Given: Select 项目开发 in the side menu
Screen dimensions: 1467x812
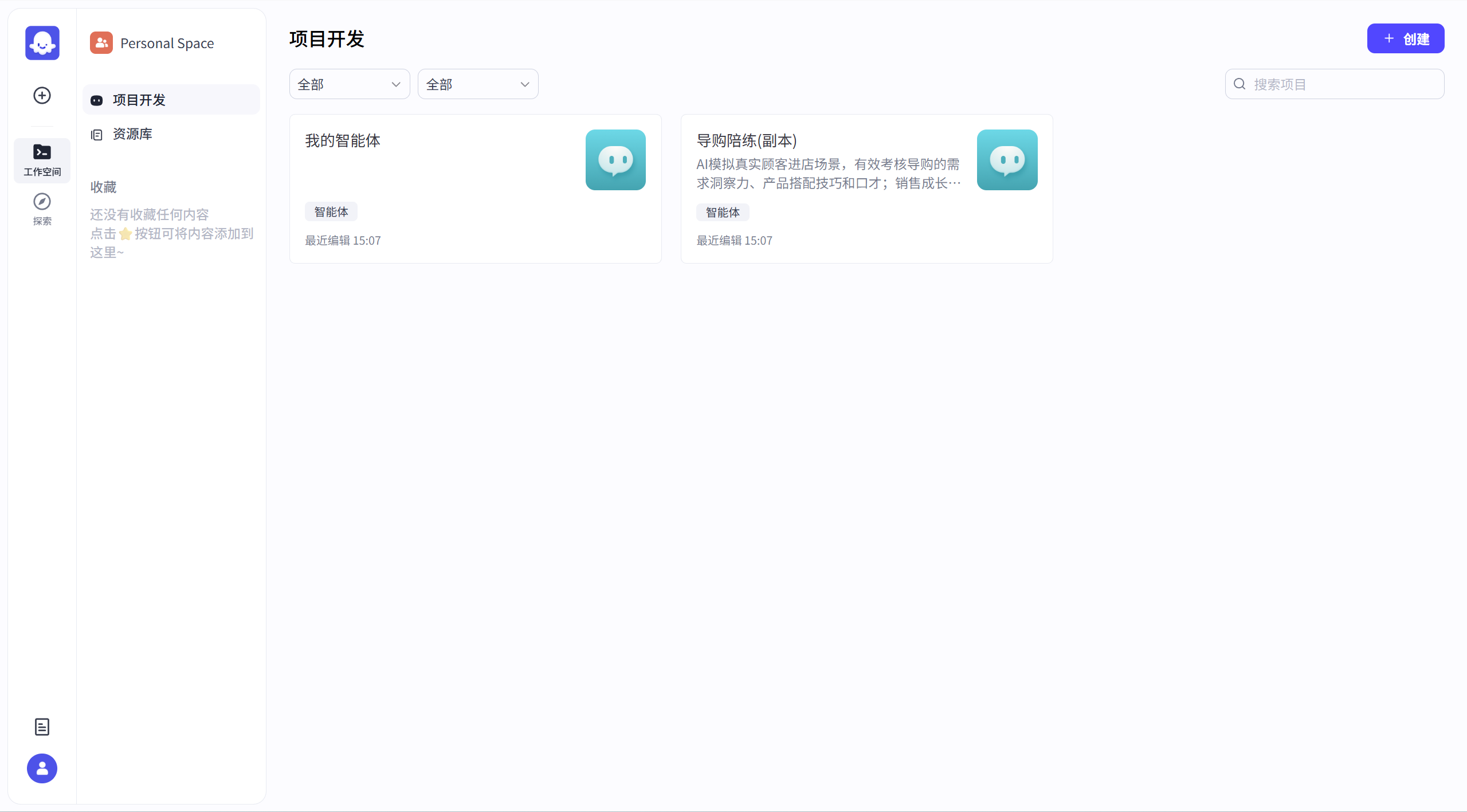Looking at the screenshot, I should pyautogui.click(x=139, y=100).
